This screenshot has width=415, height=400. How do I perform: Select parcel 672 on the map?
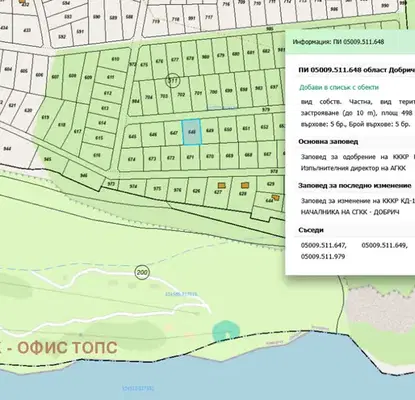[171, 158]
